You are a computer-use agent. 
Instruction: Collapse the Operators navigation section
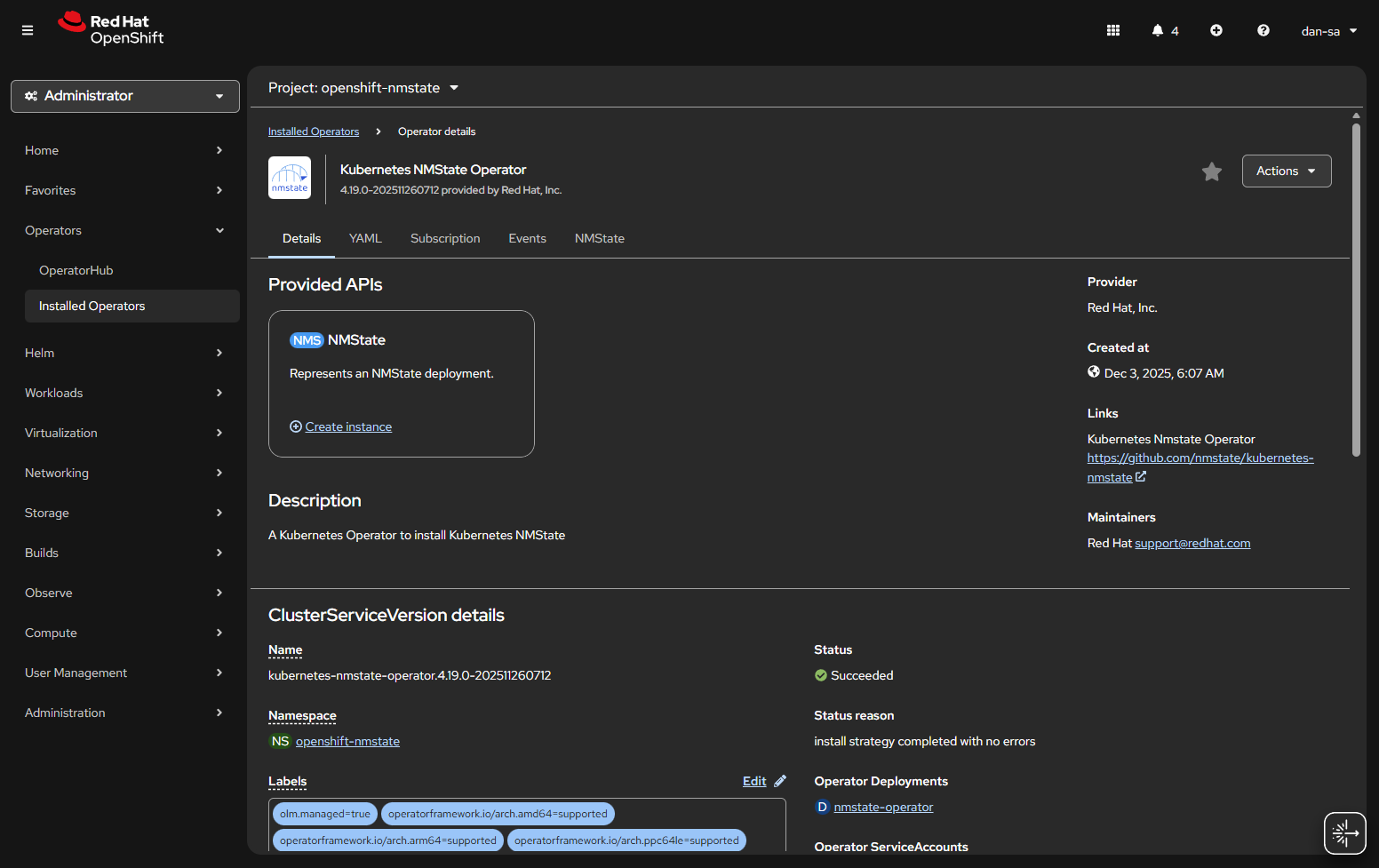point(124,230)
